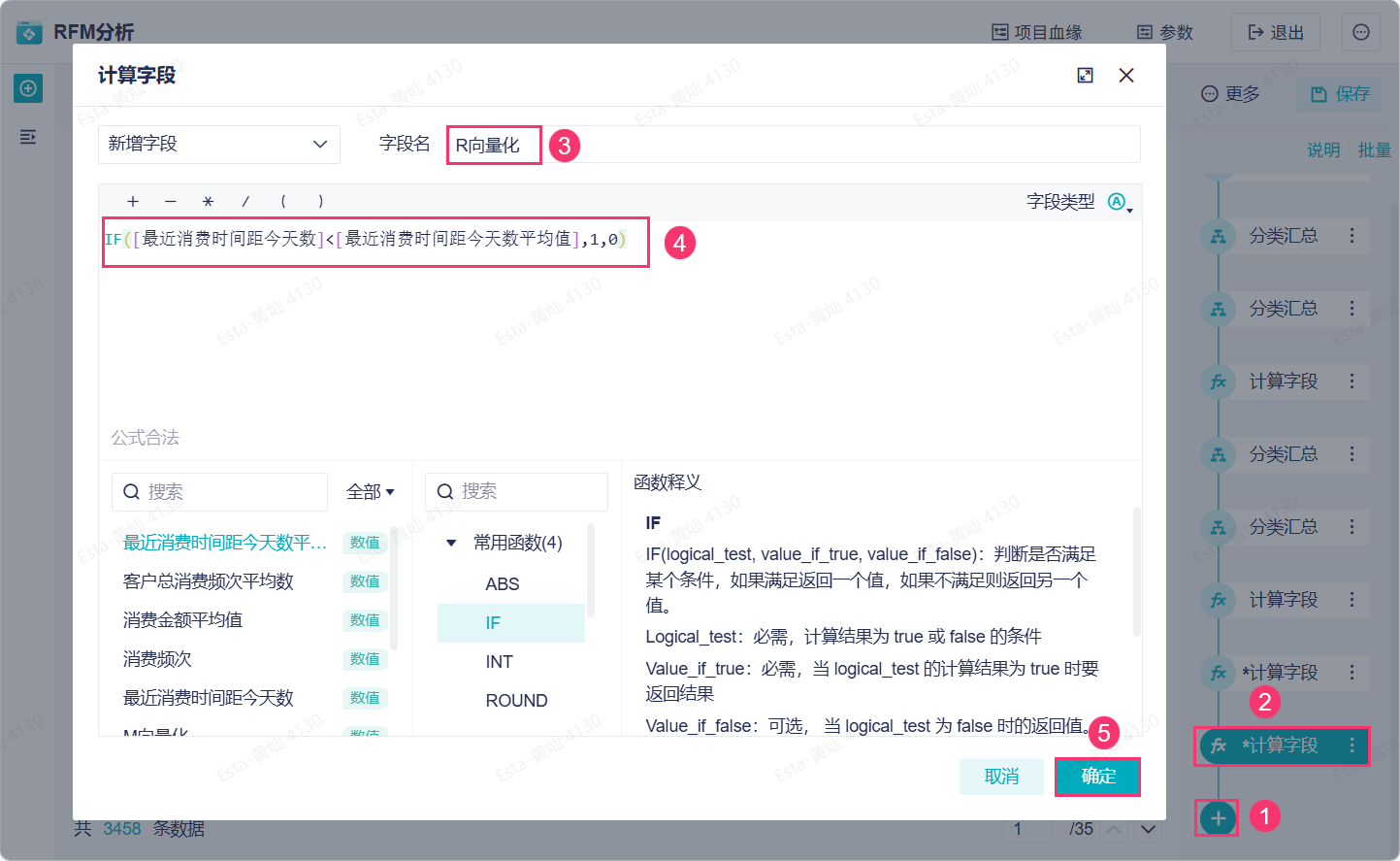Click the RFM分析 app logo icon
Image resolution: width=1400 pixels, height=861 pixels.
tap(29, 33)
